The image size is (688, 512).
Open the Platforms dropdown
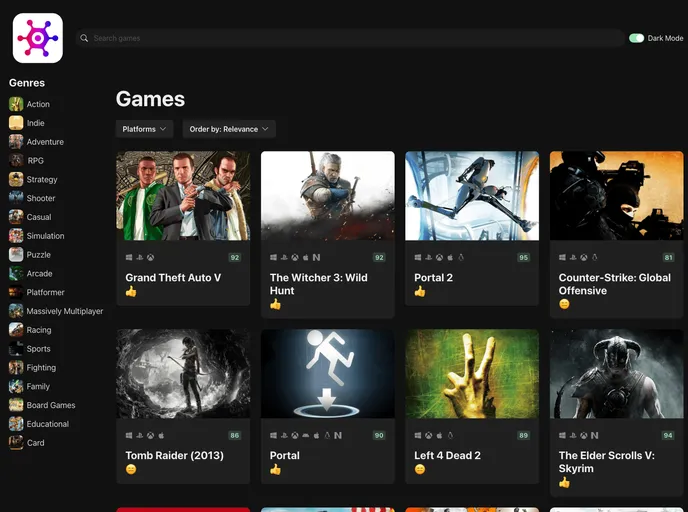coord(144,129)
